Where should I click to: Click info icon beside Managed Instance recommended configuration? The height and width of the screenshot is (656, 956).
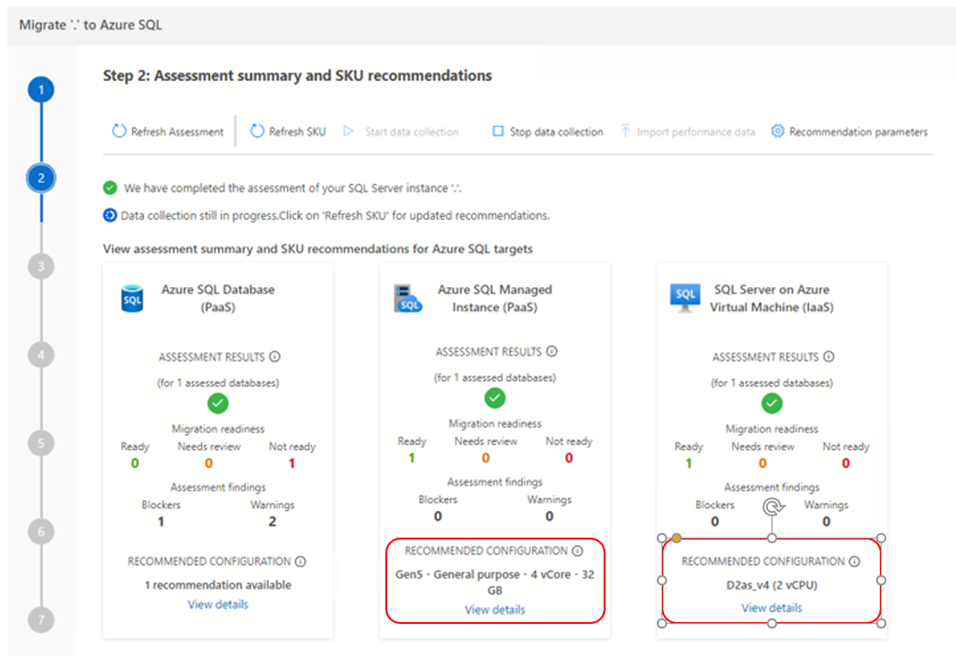(x=577, y=551)
